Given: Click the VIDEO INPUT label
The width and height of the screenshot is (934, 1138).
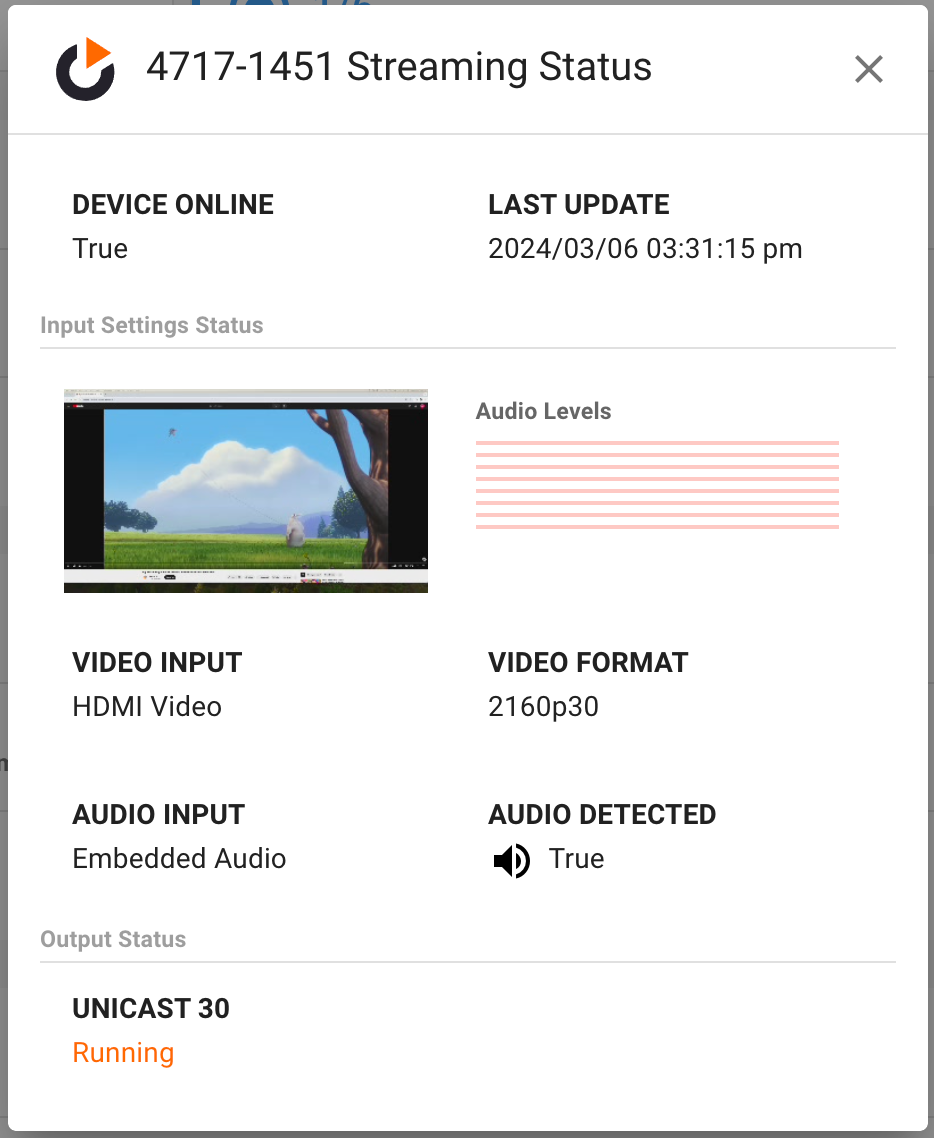Looking at the screenshot, I should [x=157, y=663].
